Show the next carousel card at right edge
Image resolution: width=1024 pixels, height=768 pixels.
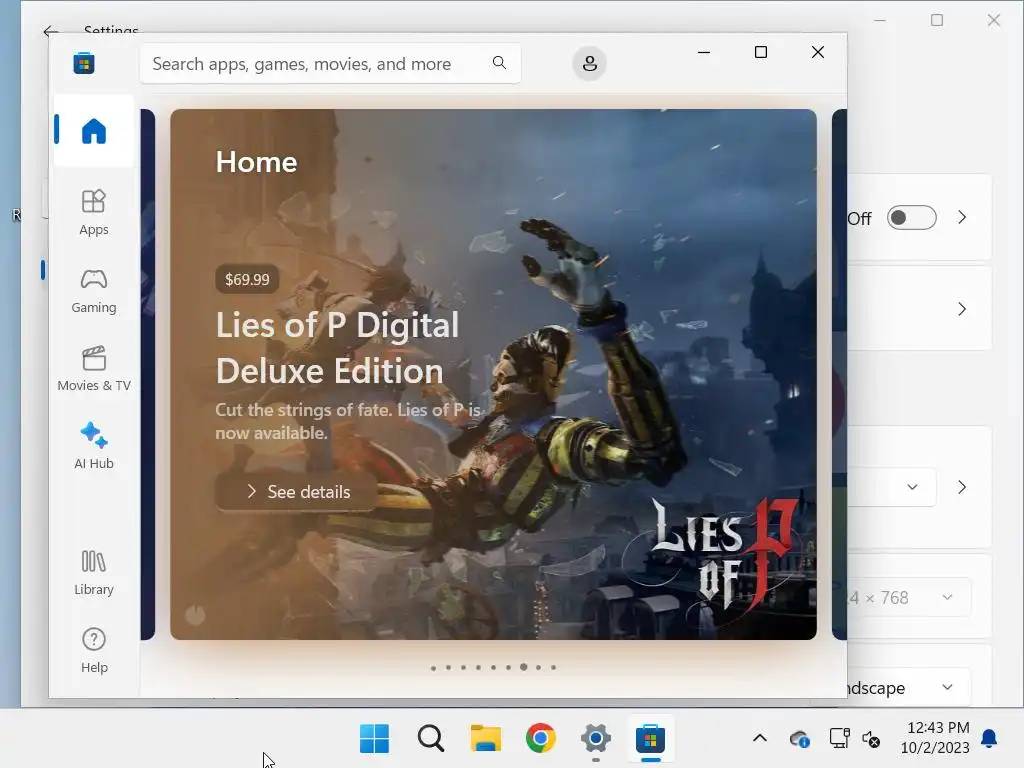[839, 374]
